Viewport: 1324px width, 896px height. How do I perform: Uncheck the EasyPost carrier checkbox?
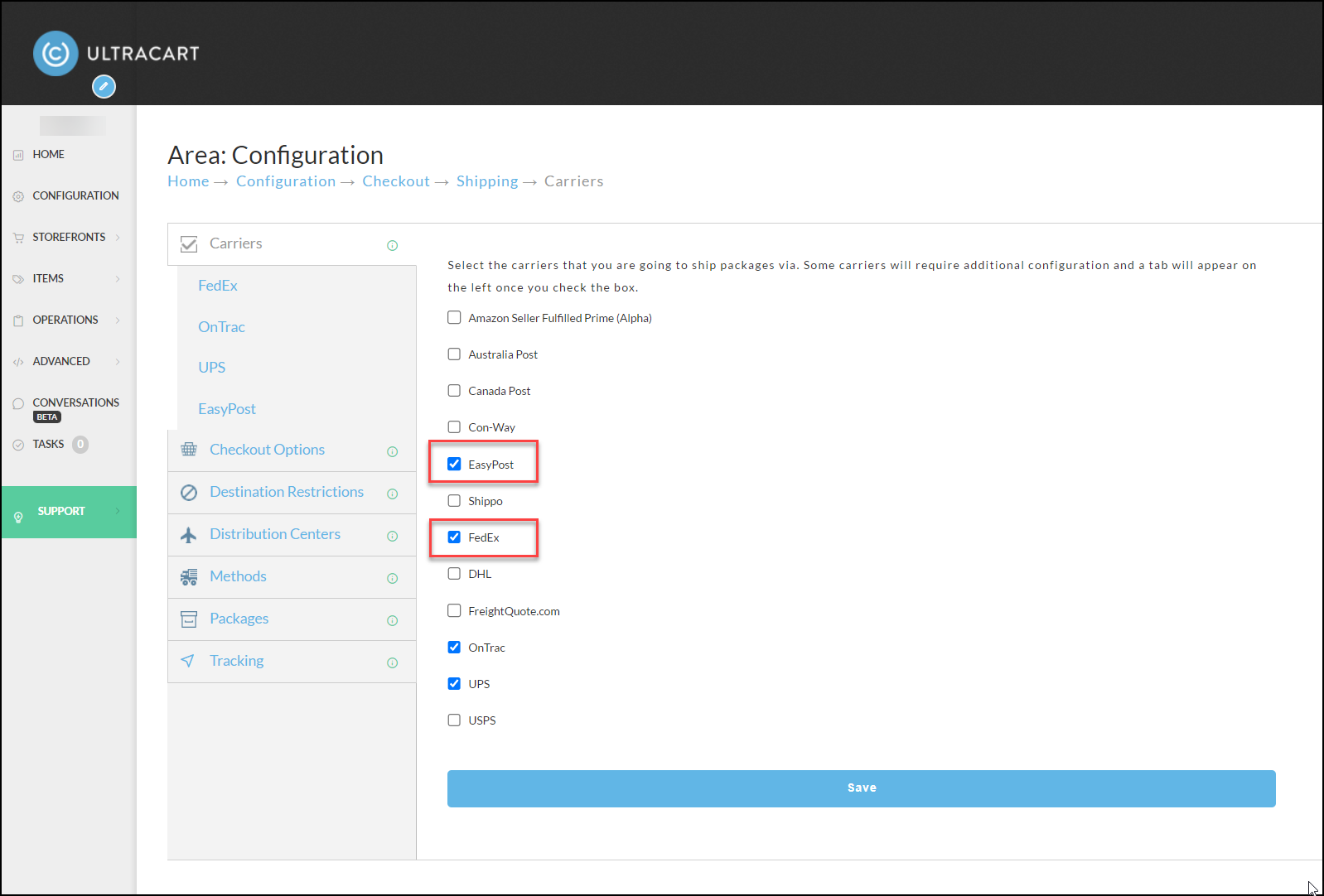point(454,464)
